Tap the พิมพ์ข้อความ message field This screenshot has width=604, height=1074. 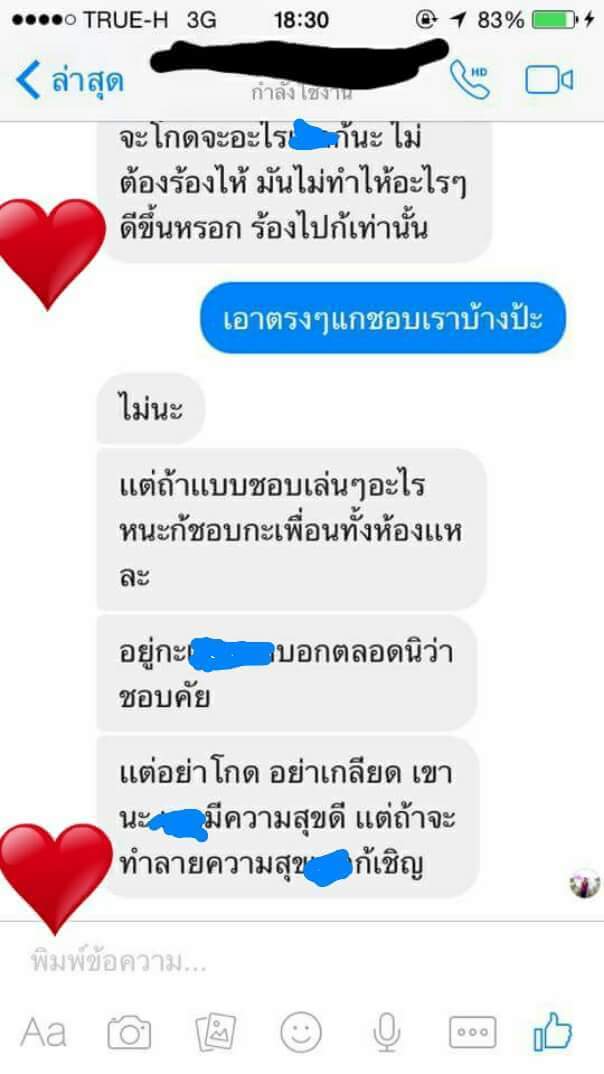point(302,962)
